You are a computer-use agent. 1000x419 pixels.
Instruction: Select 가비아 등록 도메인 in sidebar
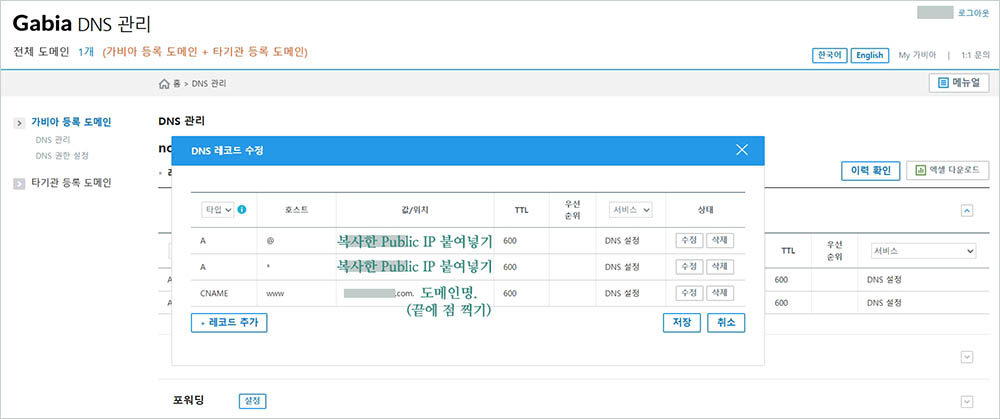coord(71,122)
